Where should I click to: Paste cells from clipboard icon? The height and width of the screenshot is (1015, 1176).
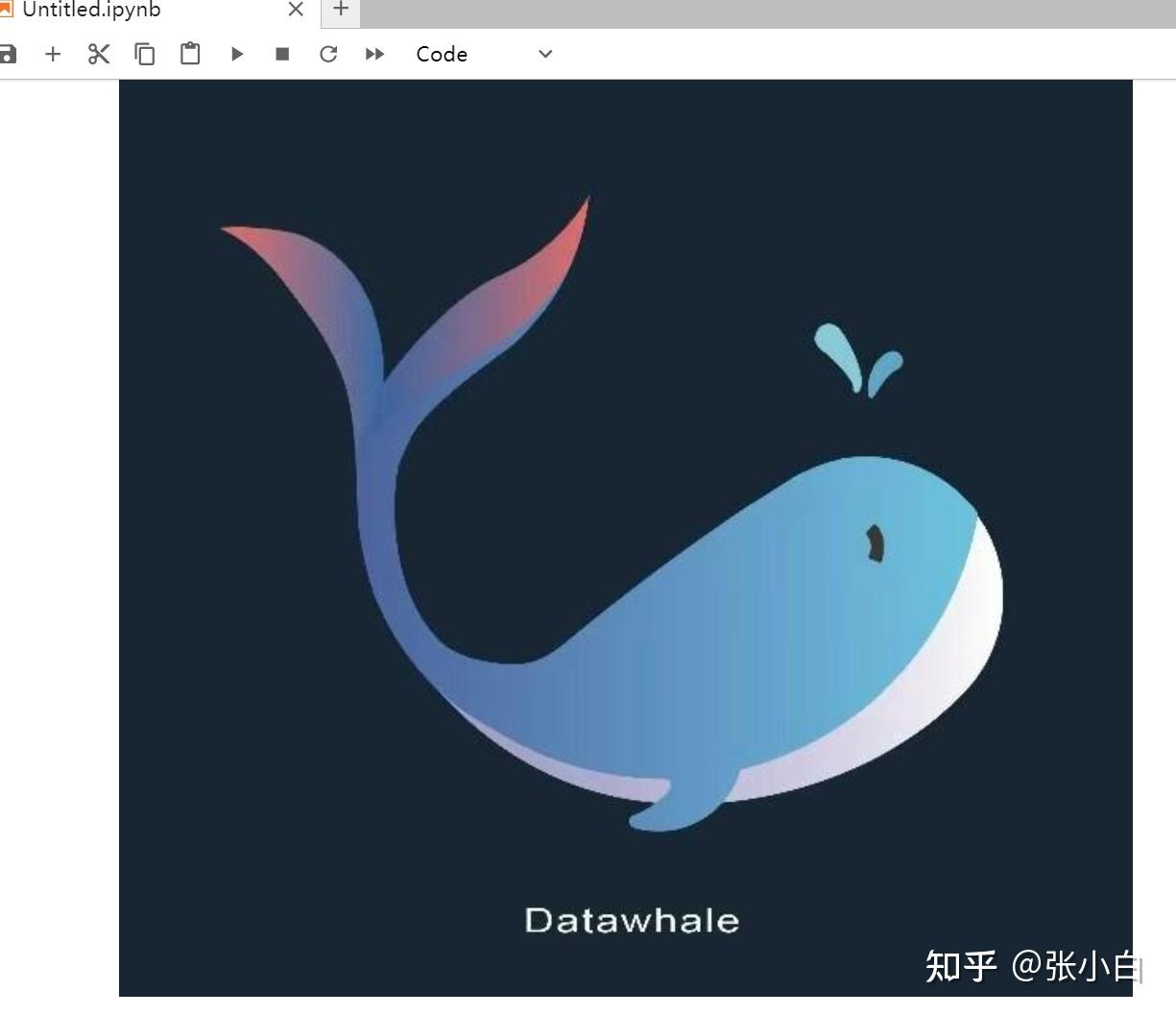[190, 54]
